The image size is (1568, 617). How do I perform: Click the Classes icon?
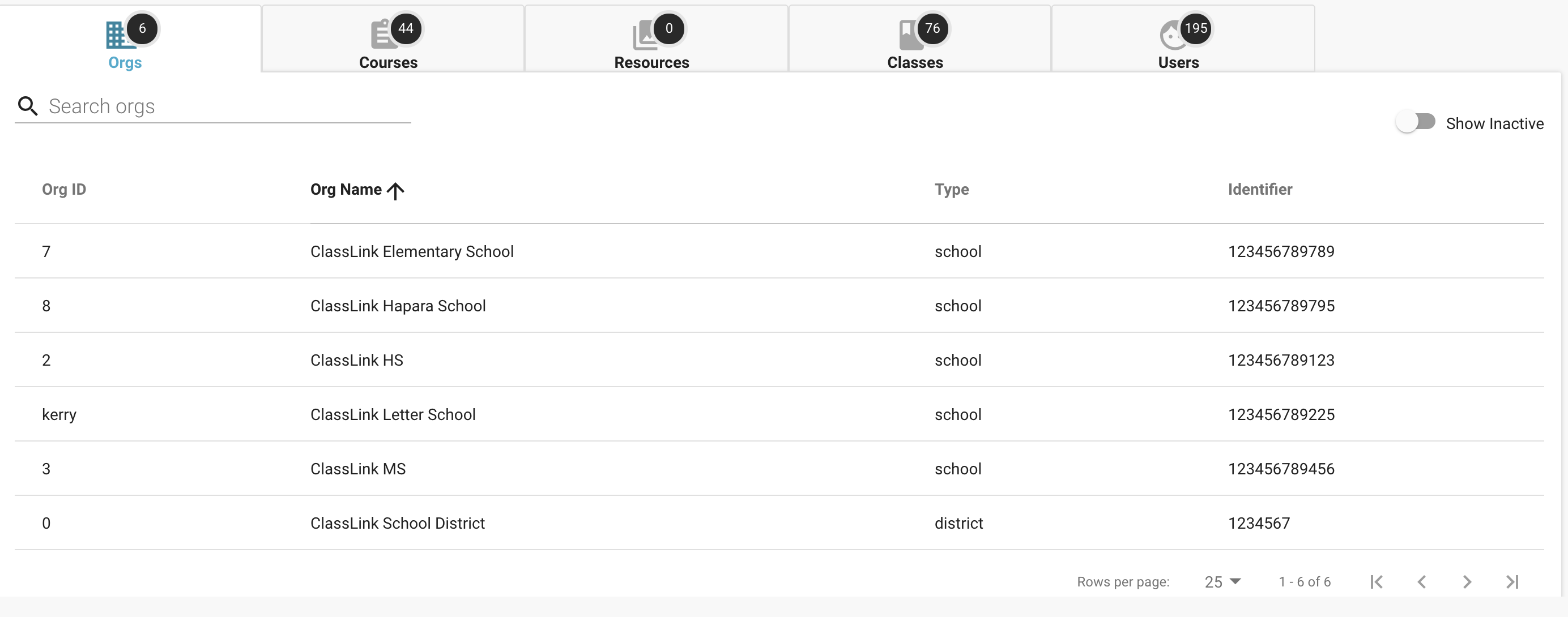[910, 33]
